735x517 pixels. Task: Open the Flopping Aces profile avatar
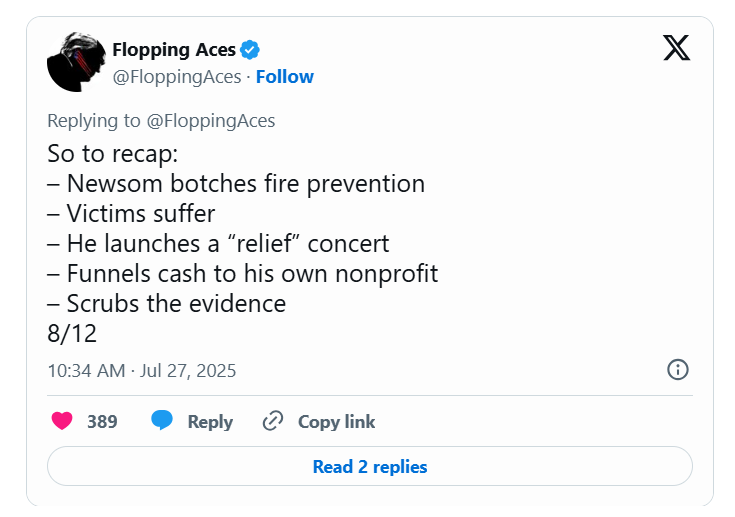[77, 62]
